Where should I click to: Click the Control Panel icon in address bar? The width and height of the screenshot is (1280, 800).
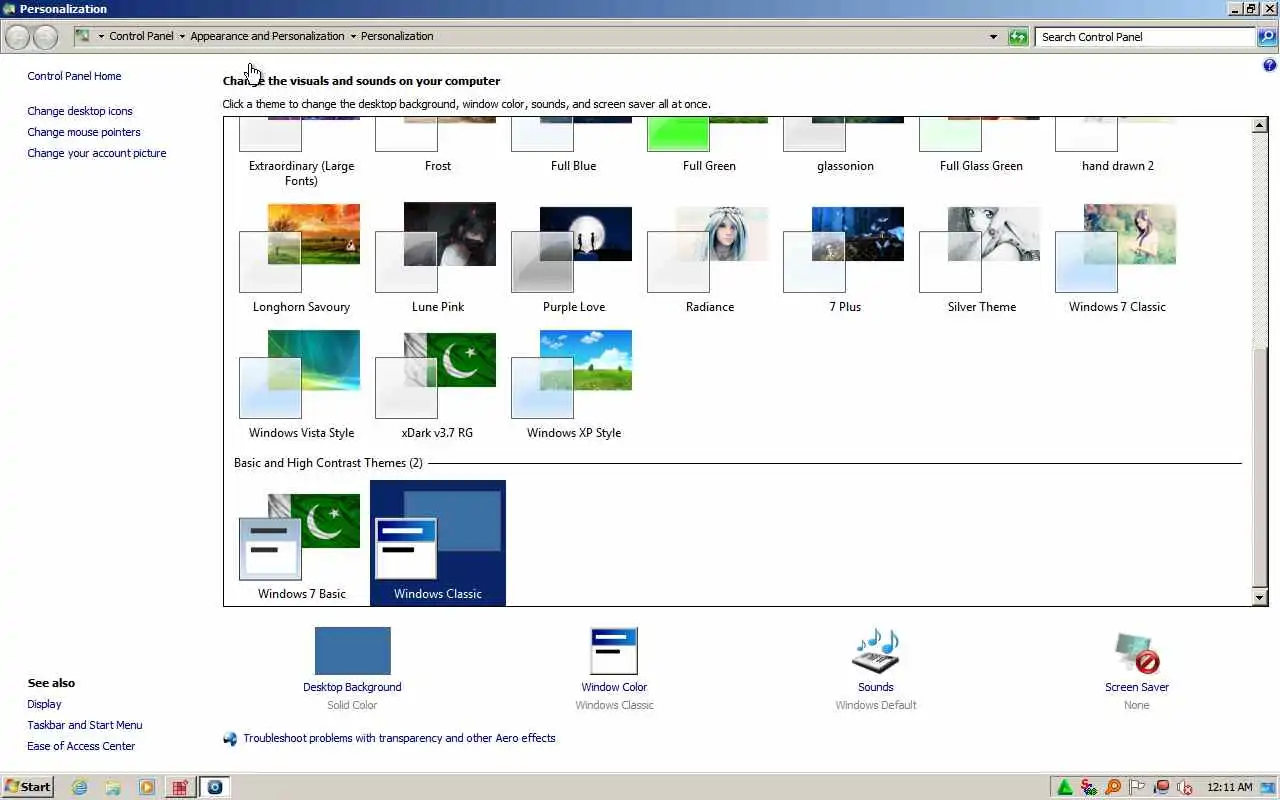coord(83,36)
